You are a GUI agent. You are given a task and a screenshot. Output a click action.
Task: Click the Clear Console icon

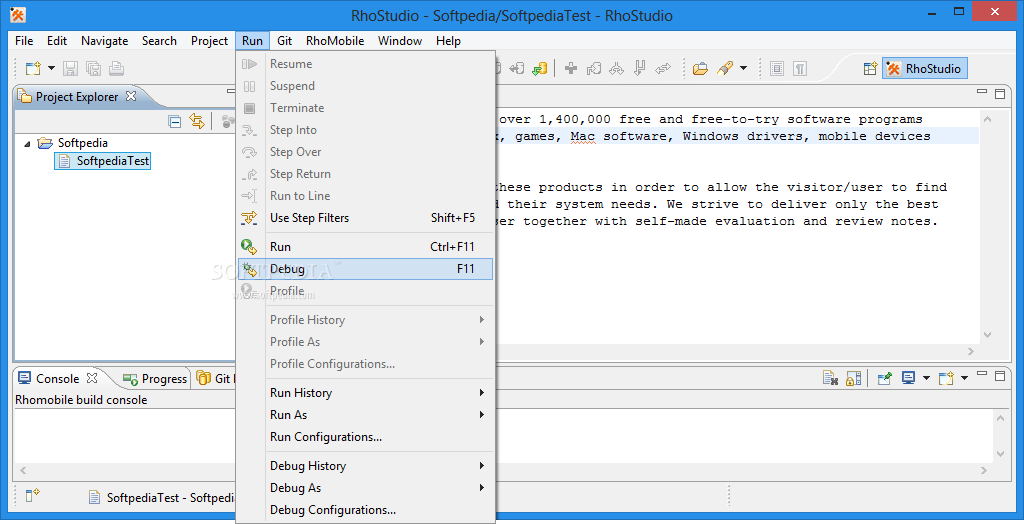click(x=830, y=378)
